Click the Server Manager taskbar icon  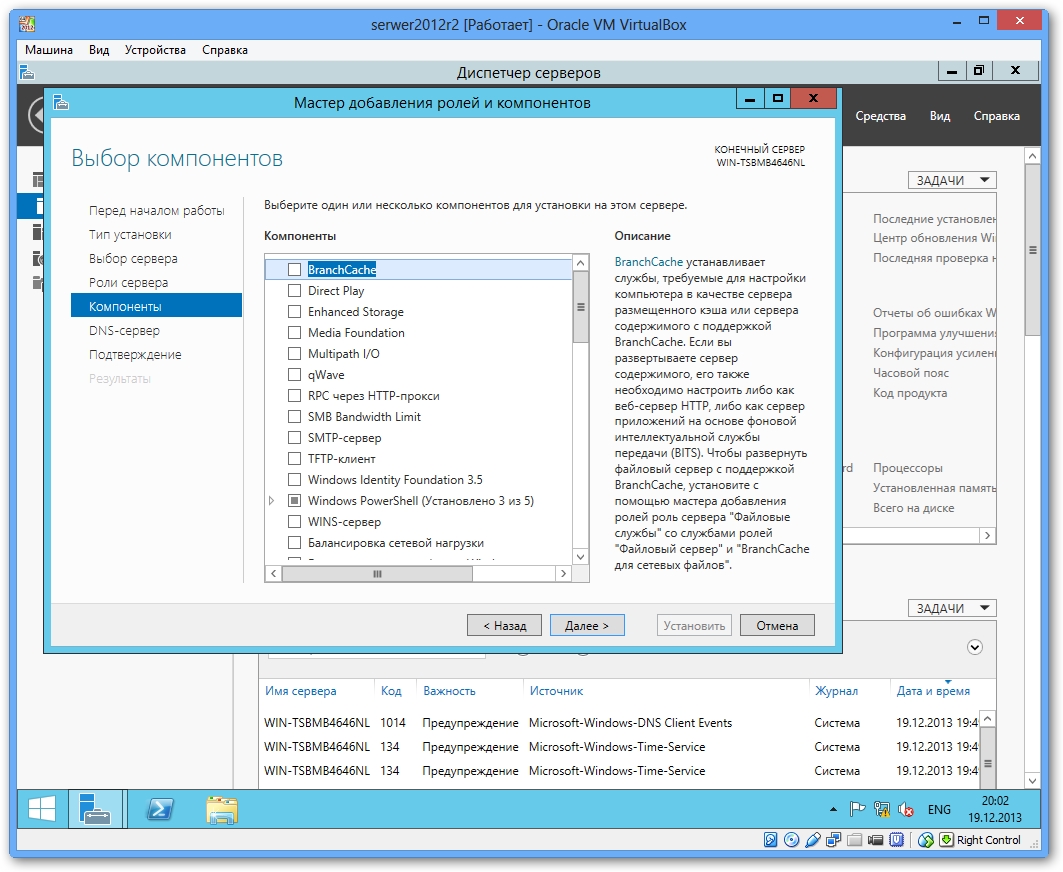pos(95,809)
